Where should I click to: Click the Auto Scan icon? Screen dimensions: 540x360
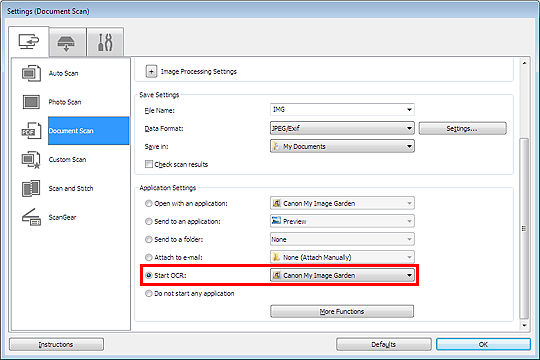pos(31,73)
